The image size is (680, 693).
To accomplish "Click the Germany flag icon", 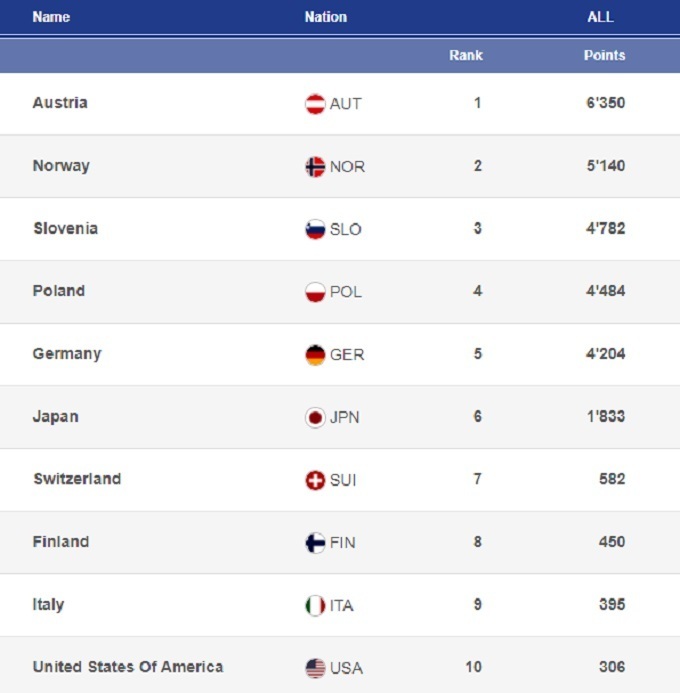I will coord(315,355).
